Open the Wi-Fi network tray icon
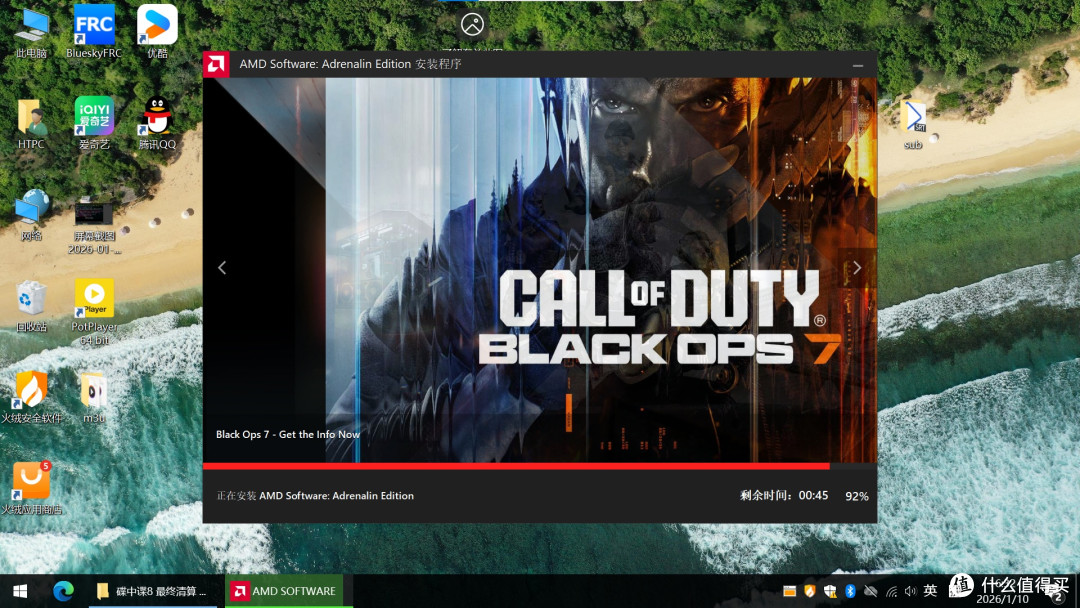Viewport: 1080px width, 608px height. (x=891, y=591)
